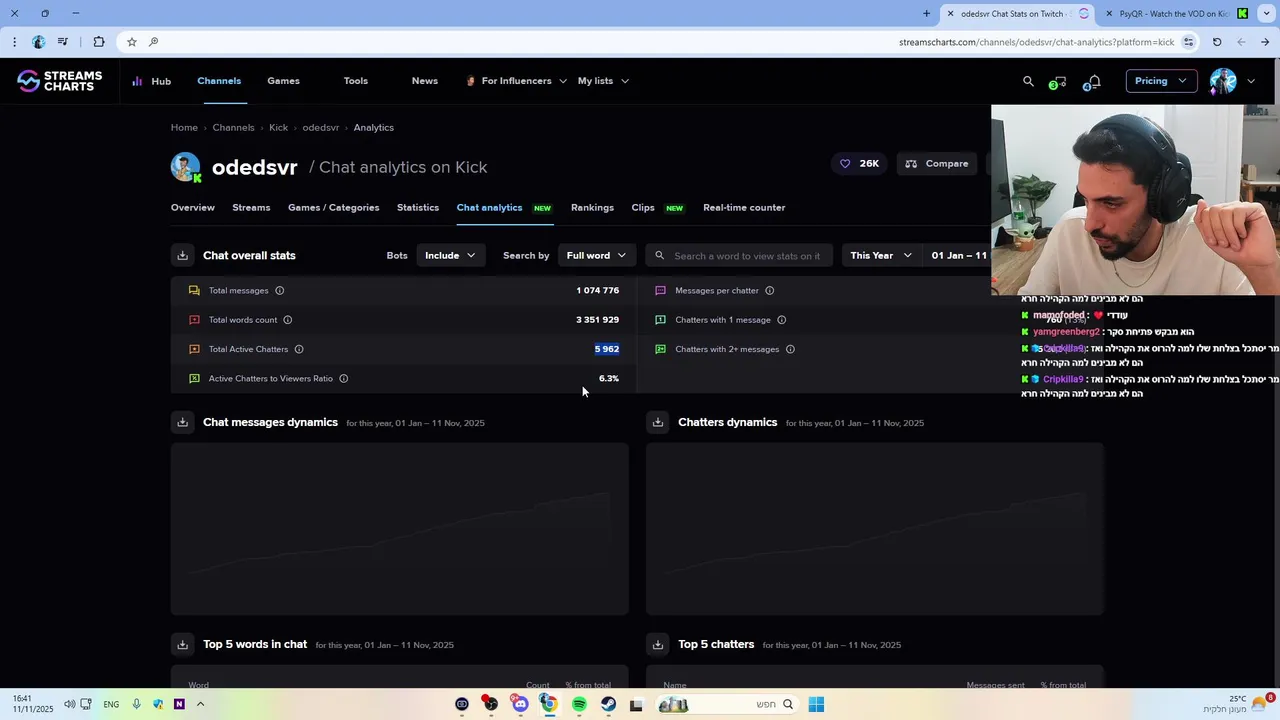
Task: Switch to the Streams tab
Action: tap(251, 208)
